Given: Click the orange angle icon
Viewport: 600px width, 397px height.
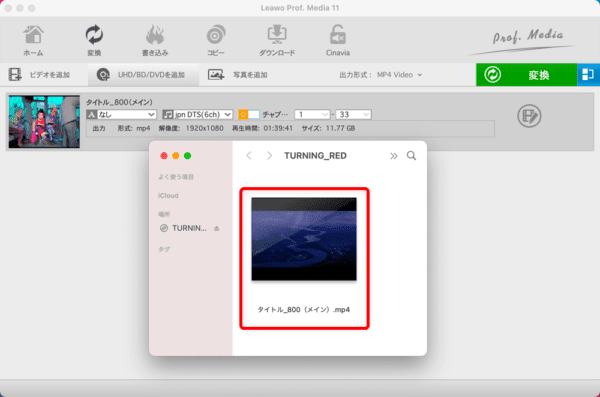Looking at the screenshot, I should tap(243, 114).
